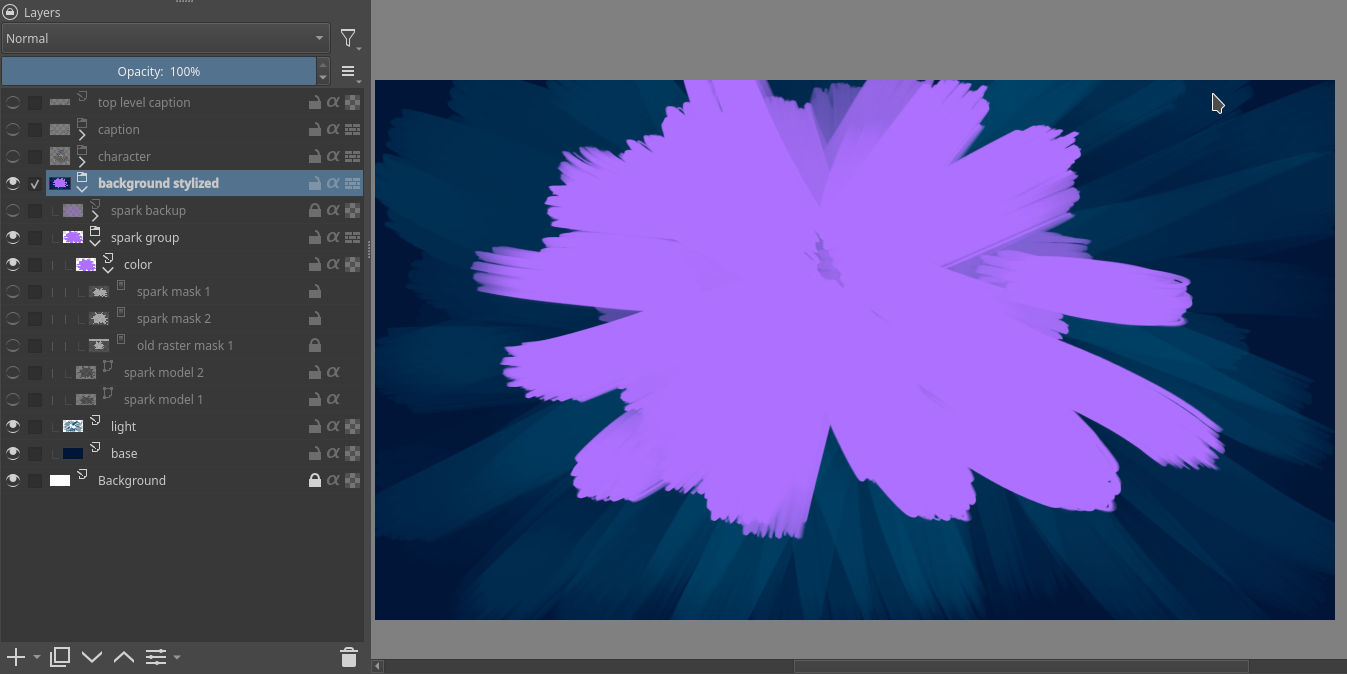Click the Add new layer plus icon
The width and height of the screenshot is (1347, 674).
coord(15,657)
